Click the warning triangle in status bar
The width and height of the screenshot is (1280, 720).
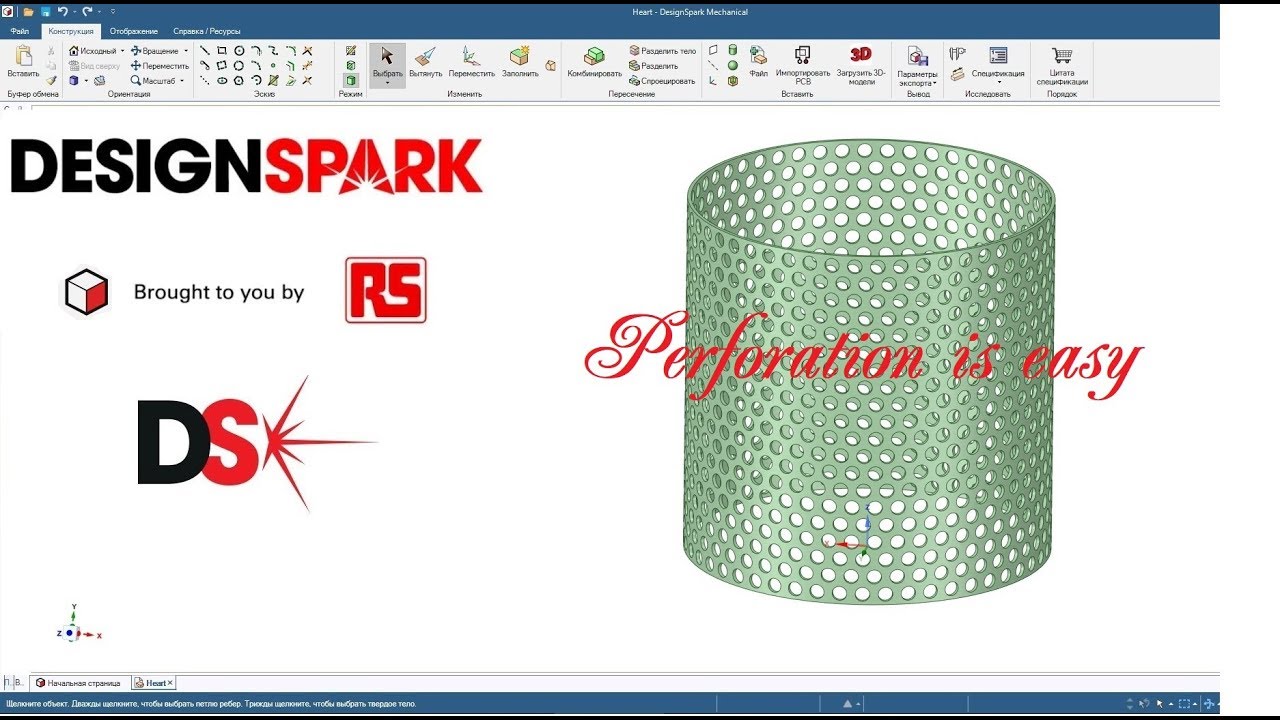pyautogui.click(x=847, y=704)
